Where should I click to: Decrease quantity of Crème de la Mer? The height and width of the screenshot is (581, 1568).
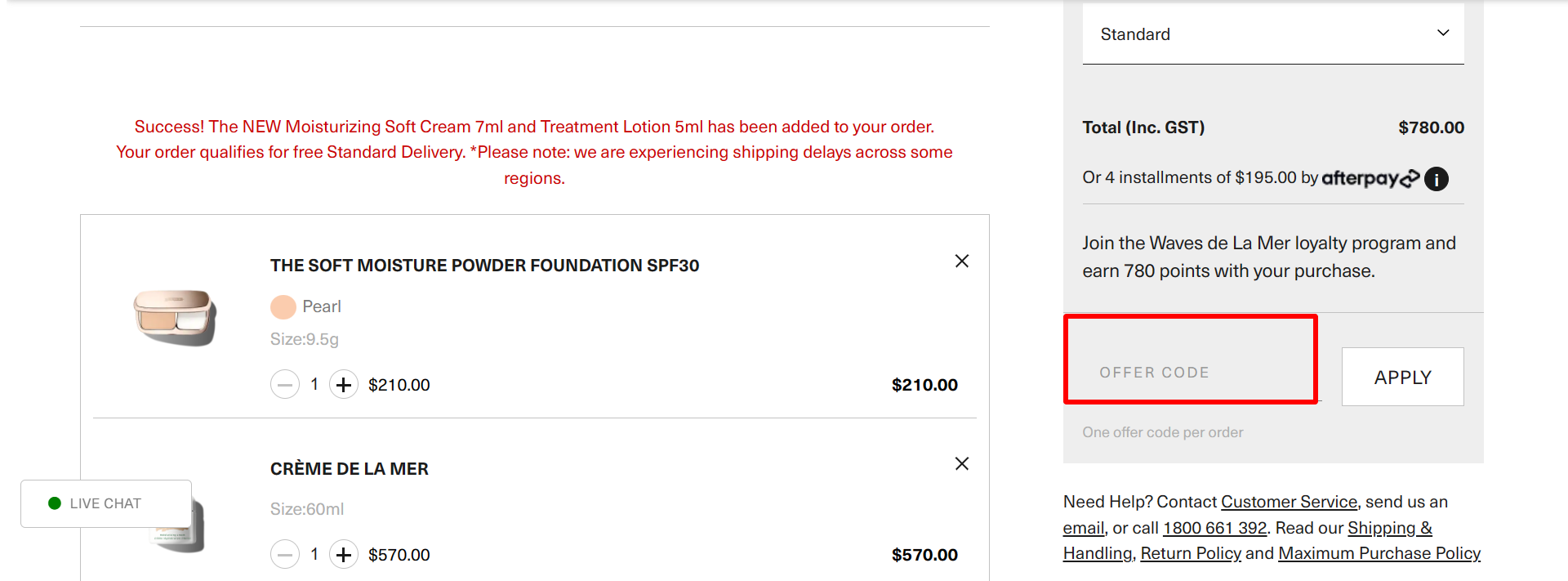285,554
